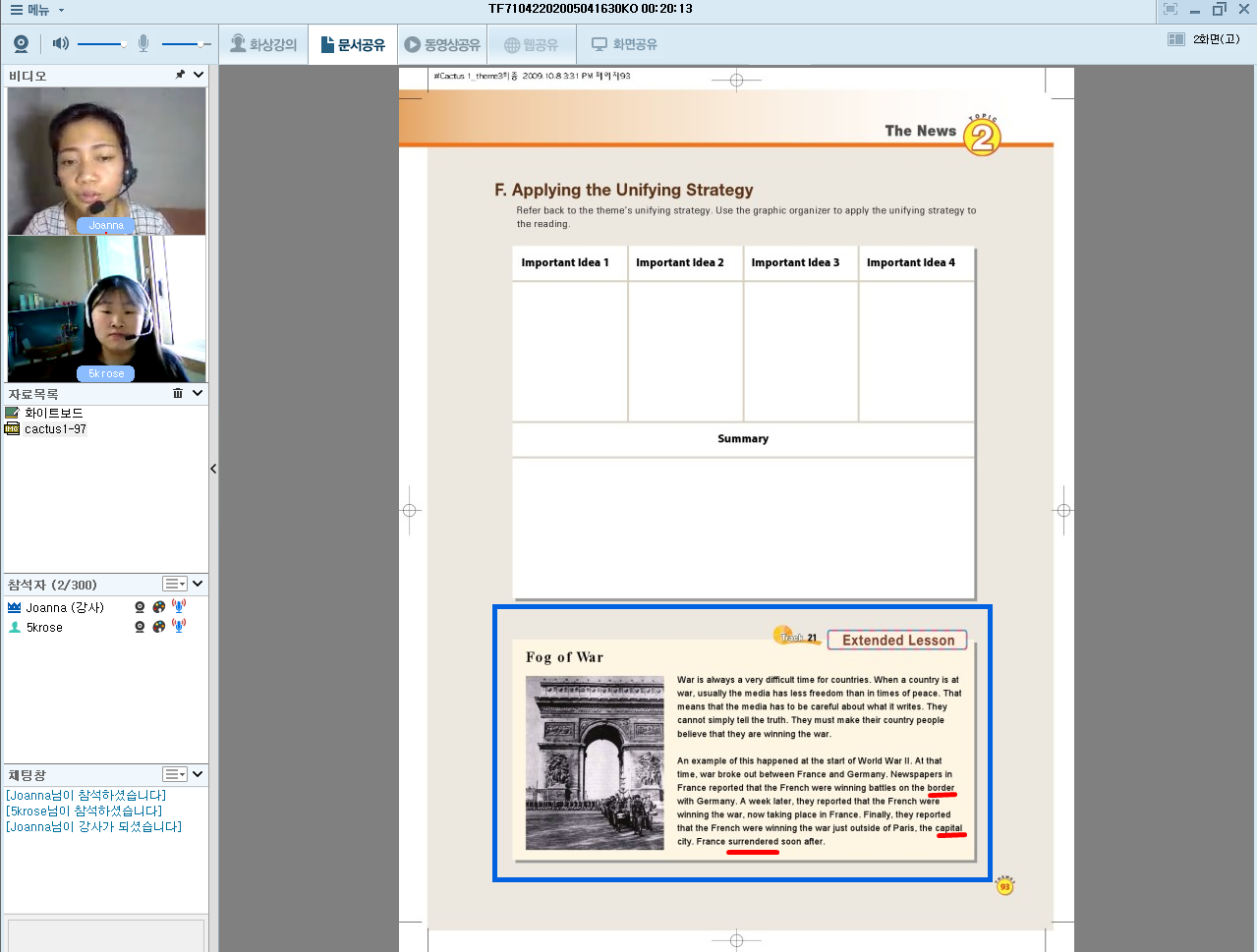Select the cactus1-97 document in the list
Screen dimensions: 1257x952
pyautogui.click(x=55, y=429)
